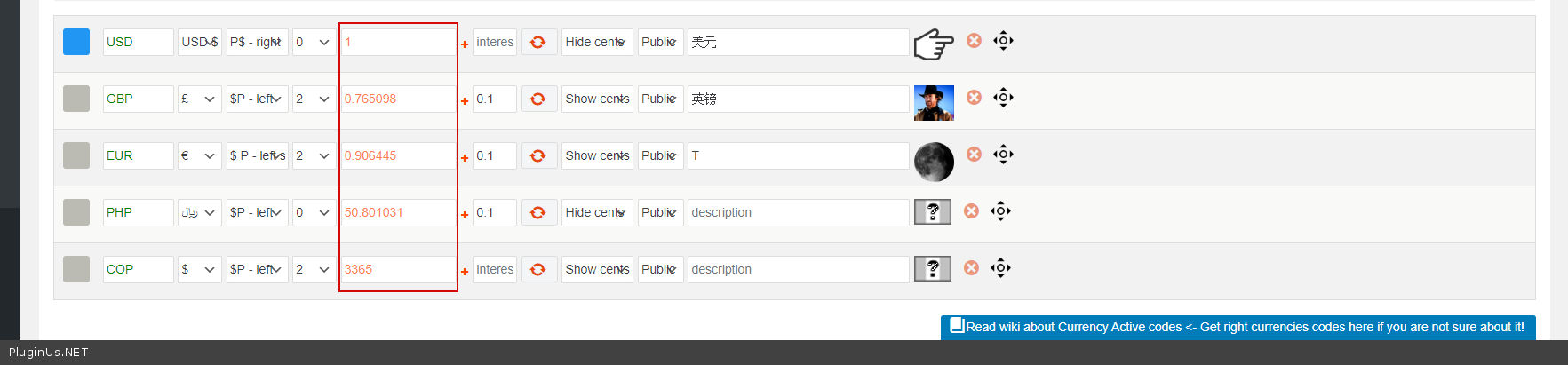
Task: Click the drag handle on COP row
Action: [x=1000, y=268]
